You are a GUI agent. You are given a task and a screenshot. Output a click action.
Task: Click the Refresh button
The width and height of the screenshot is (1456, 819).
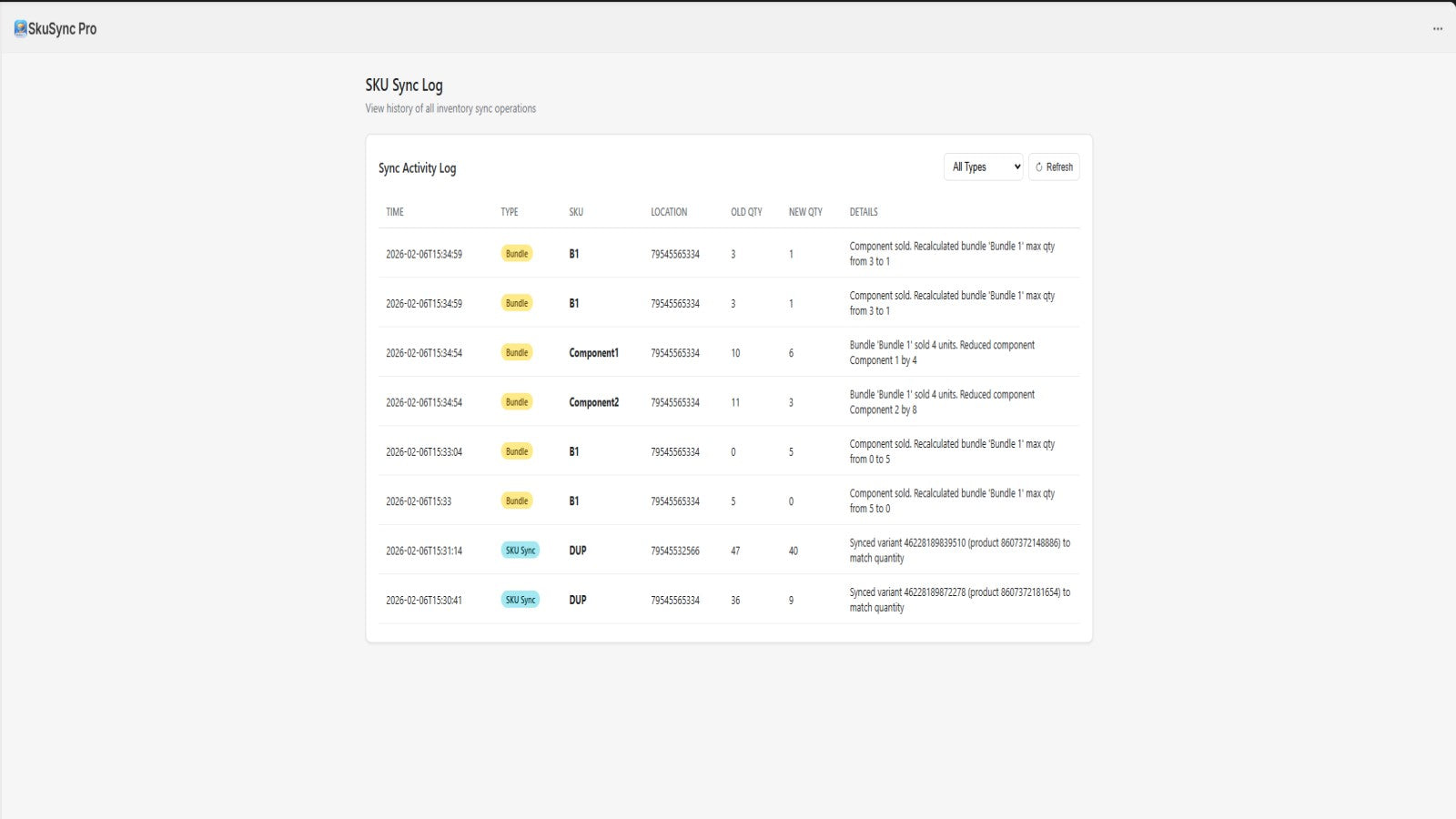pos(1054,167)
